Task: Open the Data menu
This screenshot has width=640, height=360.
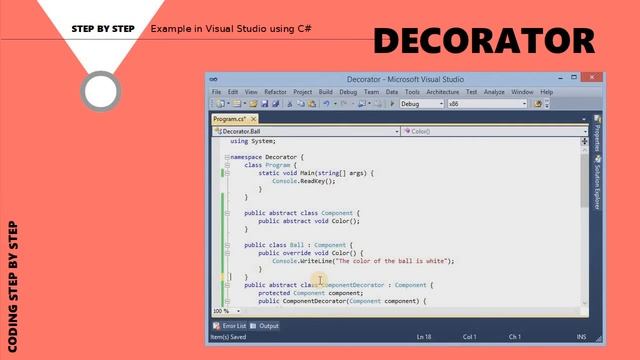Action: point(392,92)
